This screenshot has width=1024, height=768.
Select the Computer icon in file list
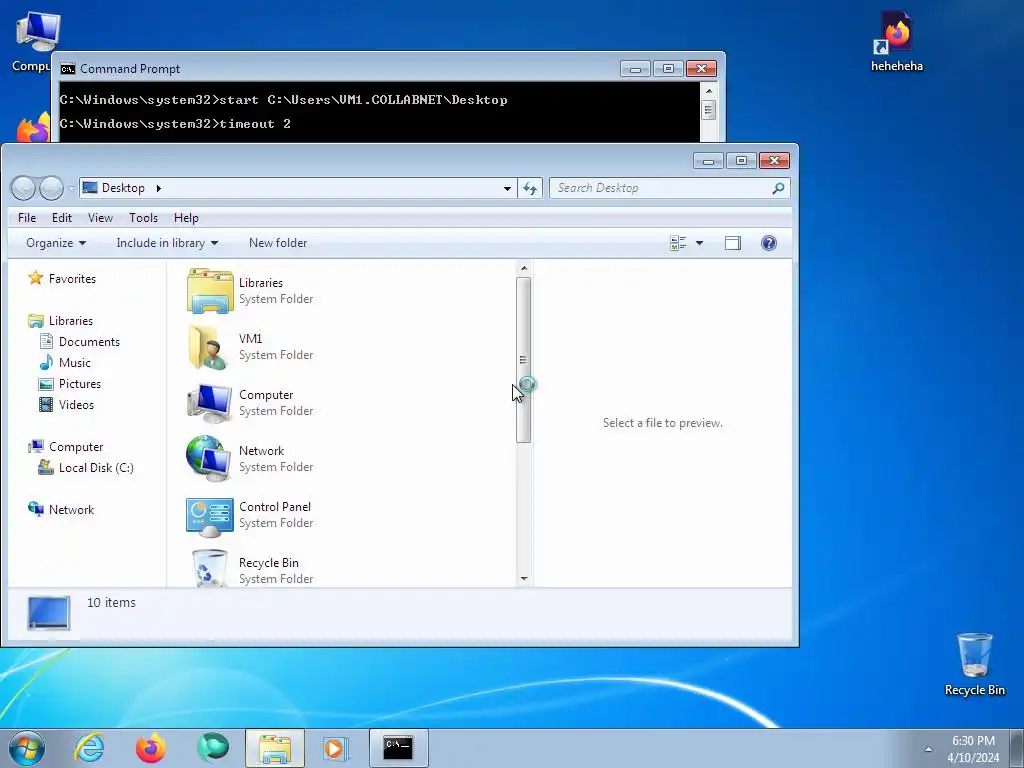(x=210, y=403)
